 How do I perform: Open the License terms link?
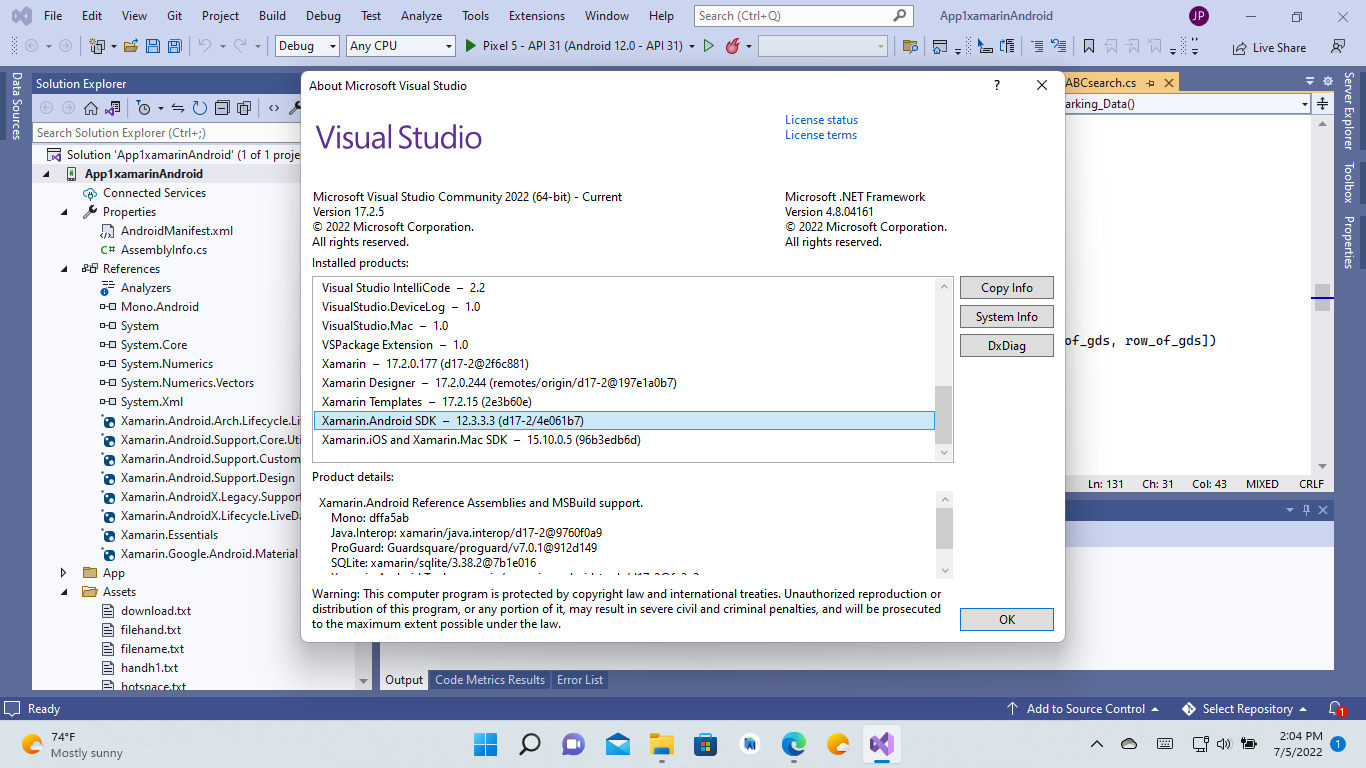coord(820,134)
